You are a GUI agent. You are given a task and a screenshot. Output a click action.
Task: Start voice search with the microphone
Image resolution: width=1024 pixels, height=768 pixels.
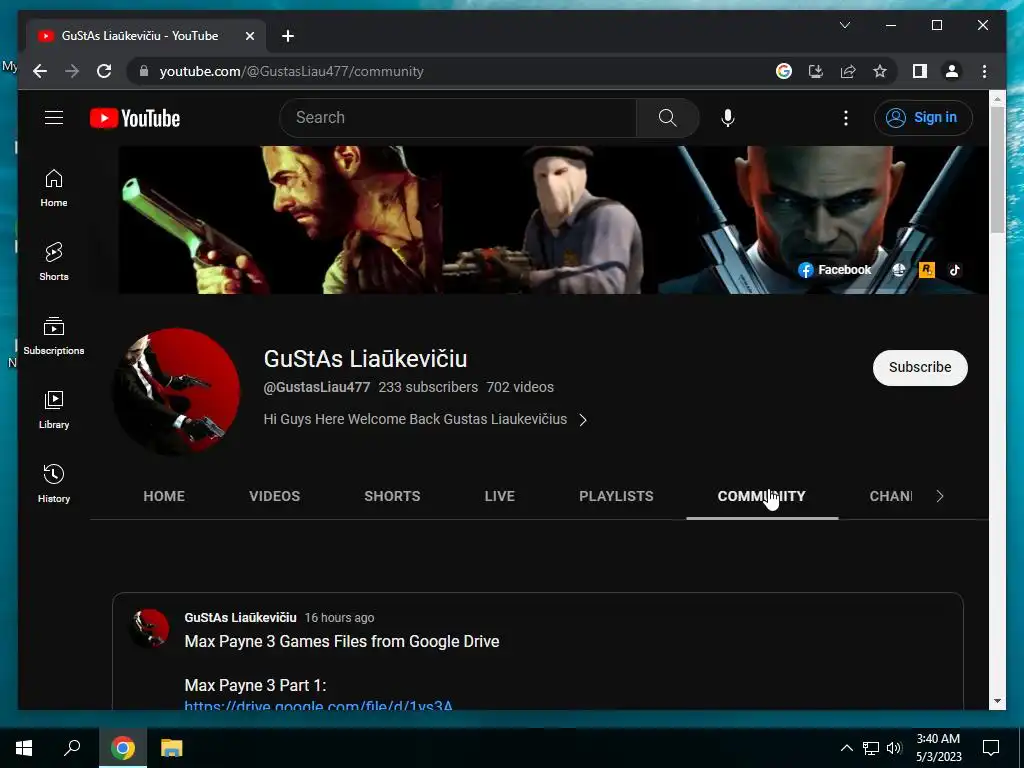click(x=728, y=118)
